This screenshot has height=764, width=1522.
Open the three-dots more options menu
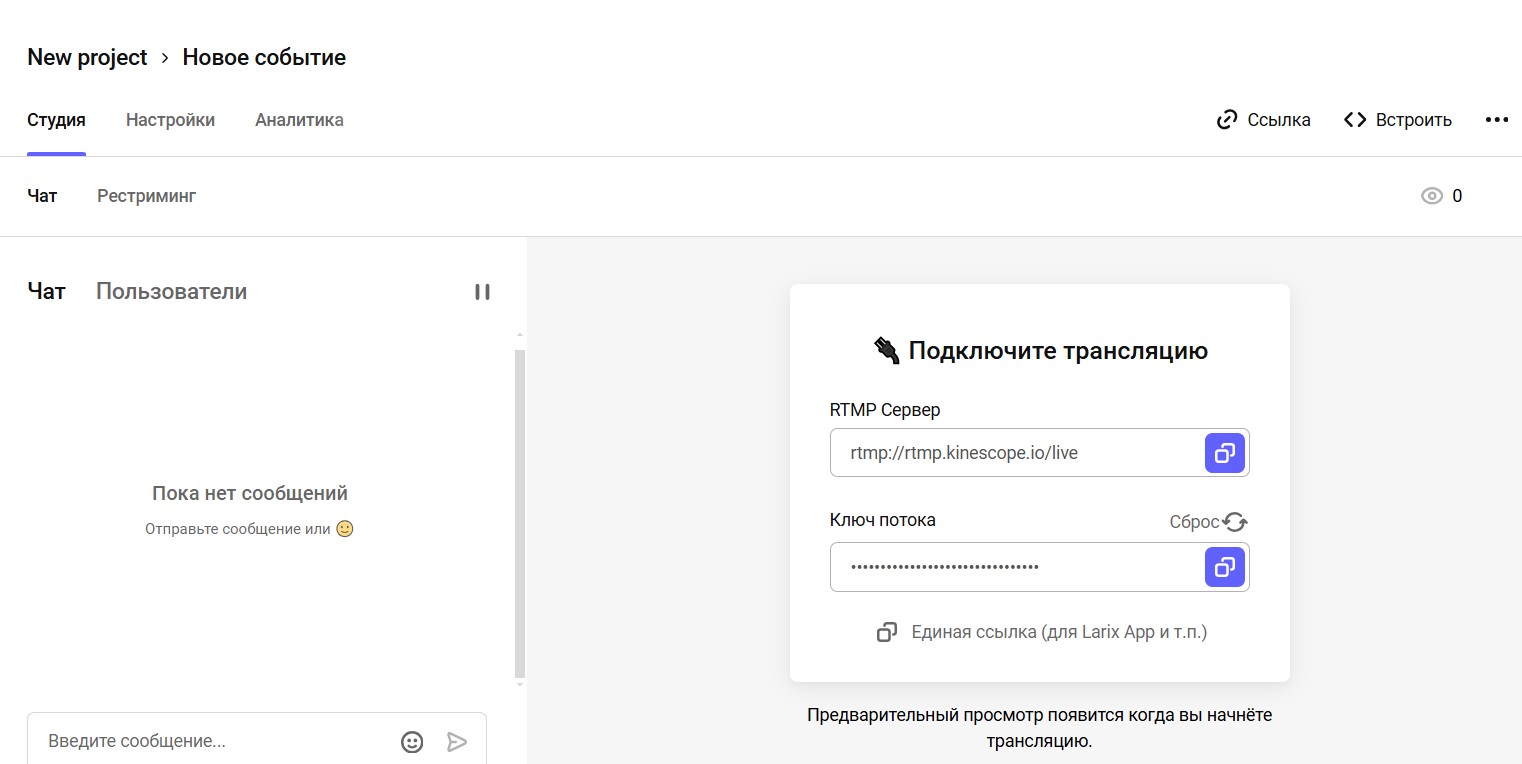(x=1496, y=120)
